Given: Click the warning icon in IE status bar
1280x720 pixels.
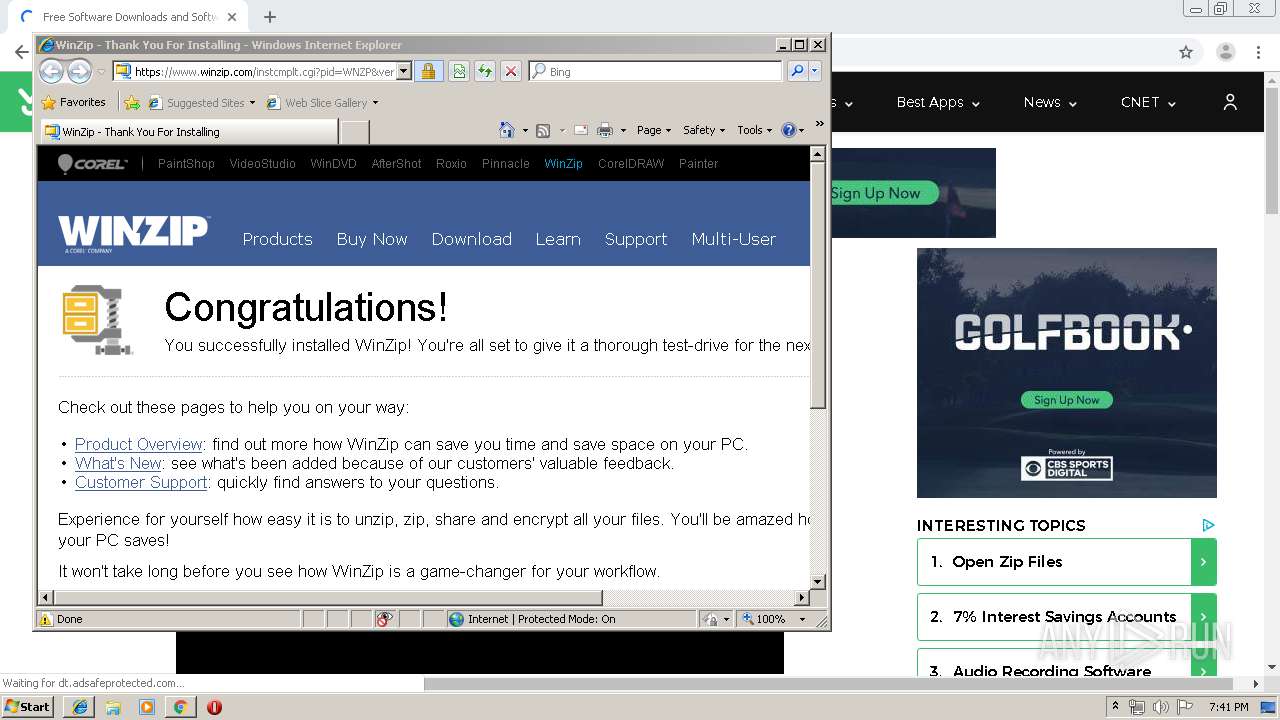Looking at the screenshot, I should tap(45, 619).
